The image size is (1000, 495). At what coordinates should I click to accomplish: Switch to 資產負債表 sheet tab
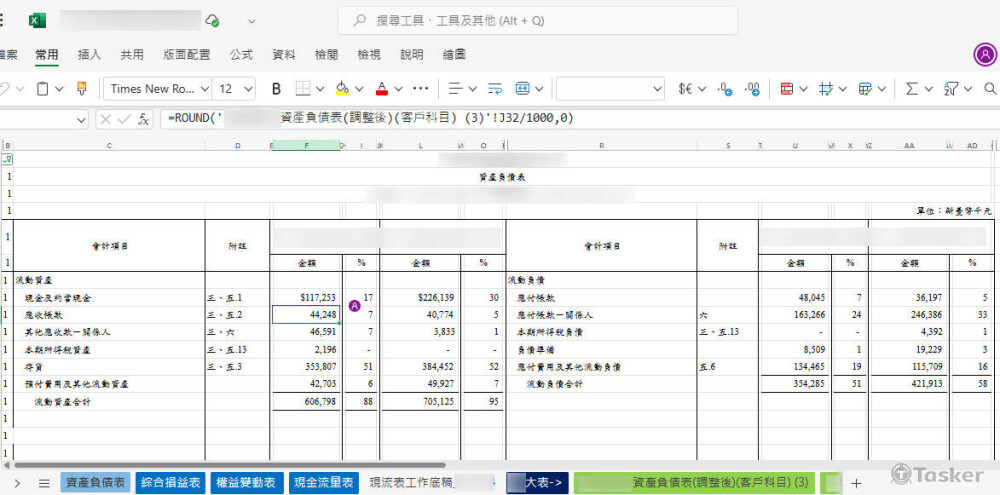[x=96, y=482]
